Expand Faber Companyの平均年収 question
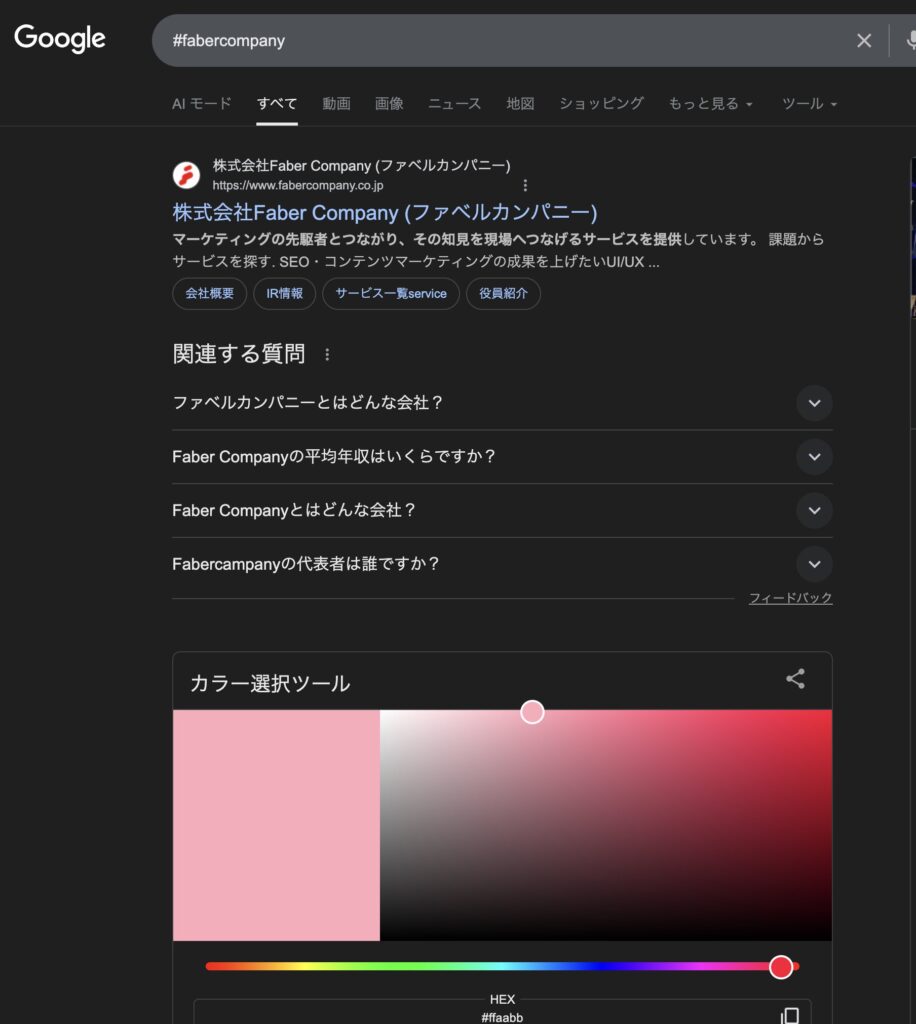The width and height of the screenshot is (916, 1024). tap(814, 457)
